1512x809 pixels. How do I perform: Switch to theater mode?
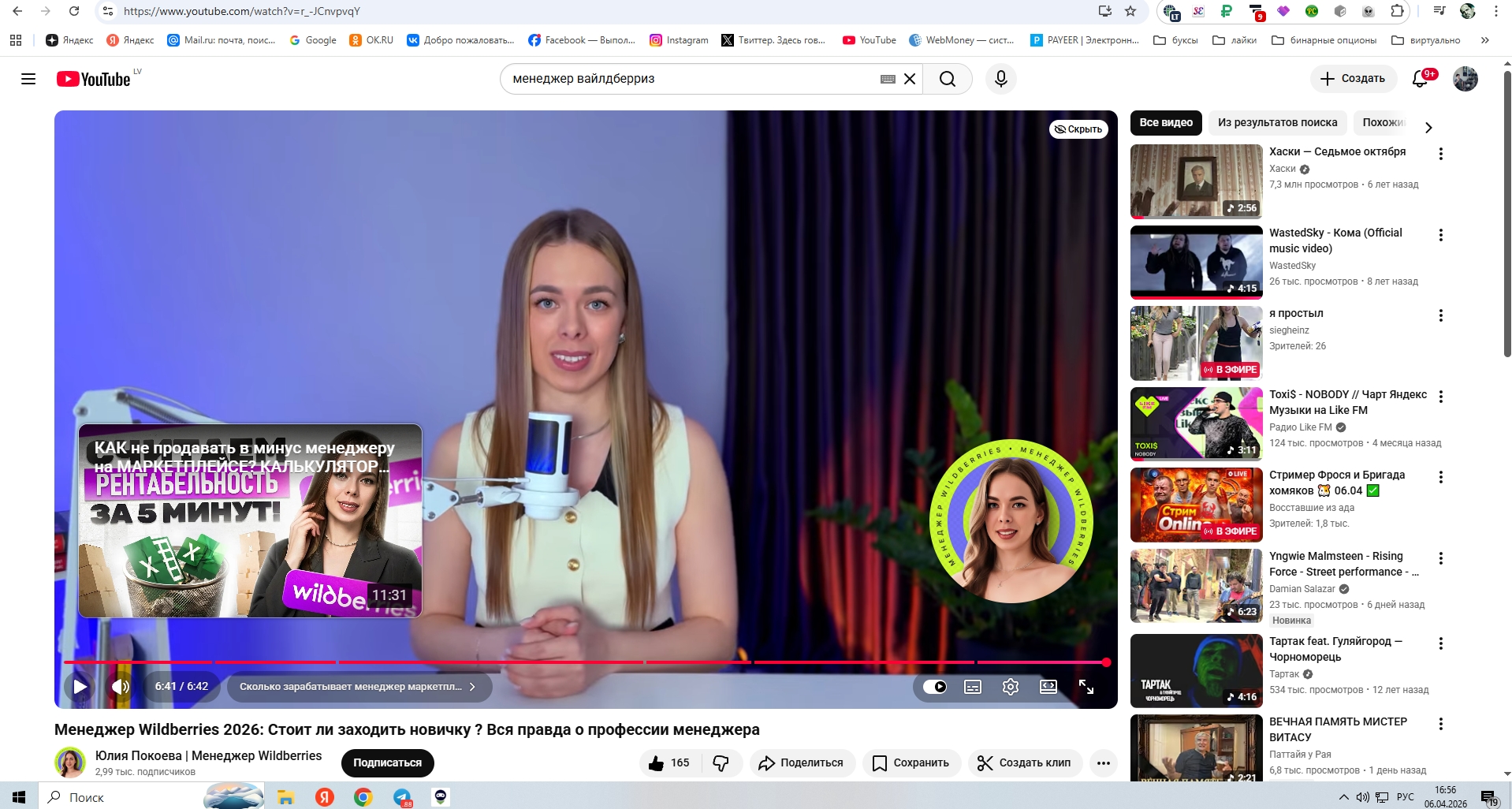click(x=1048, y=687)
